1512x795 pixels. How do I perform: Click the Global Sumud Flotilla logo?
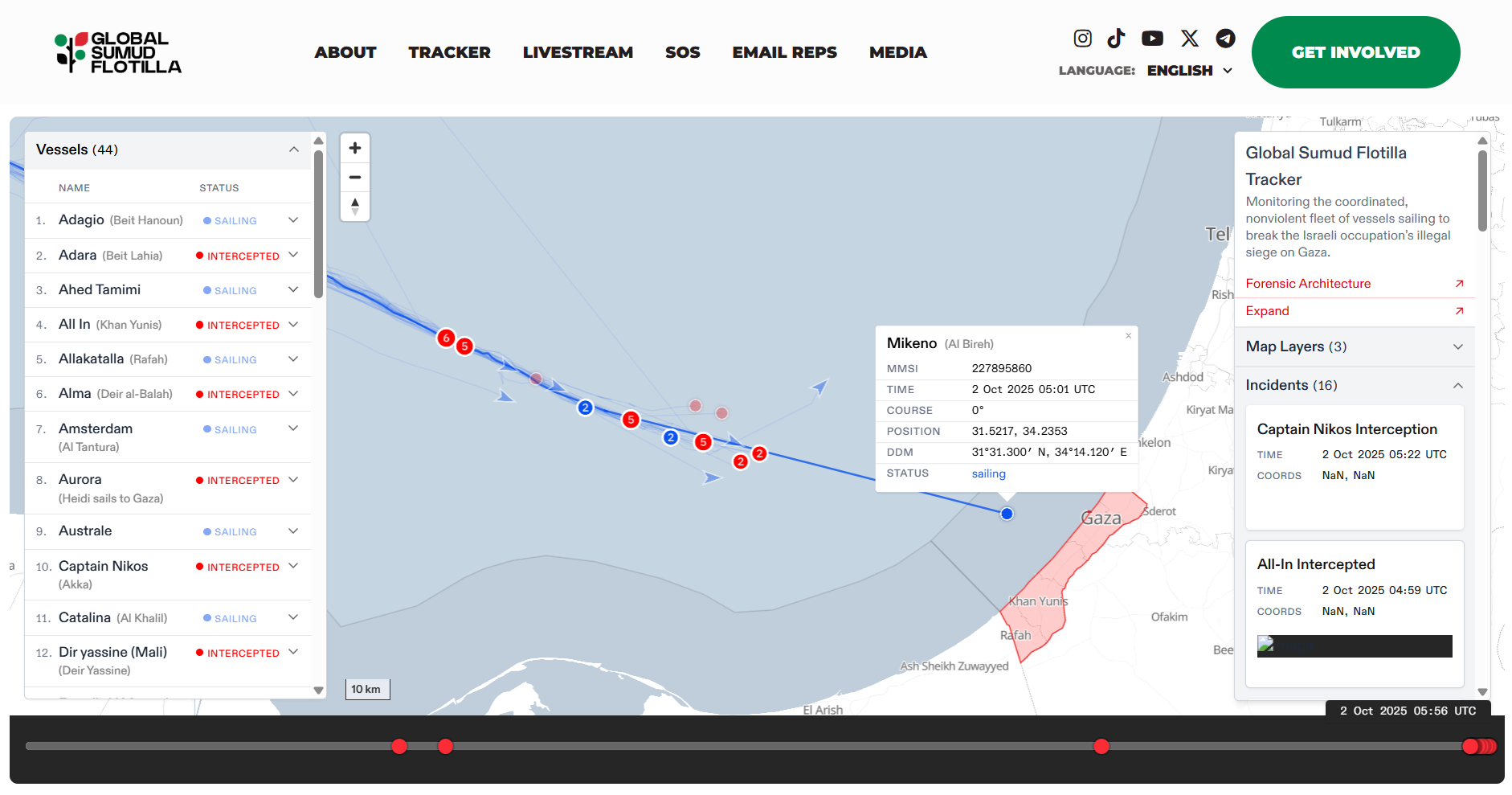point(118,52)
